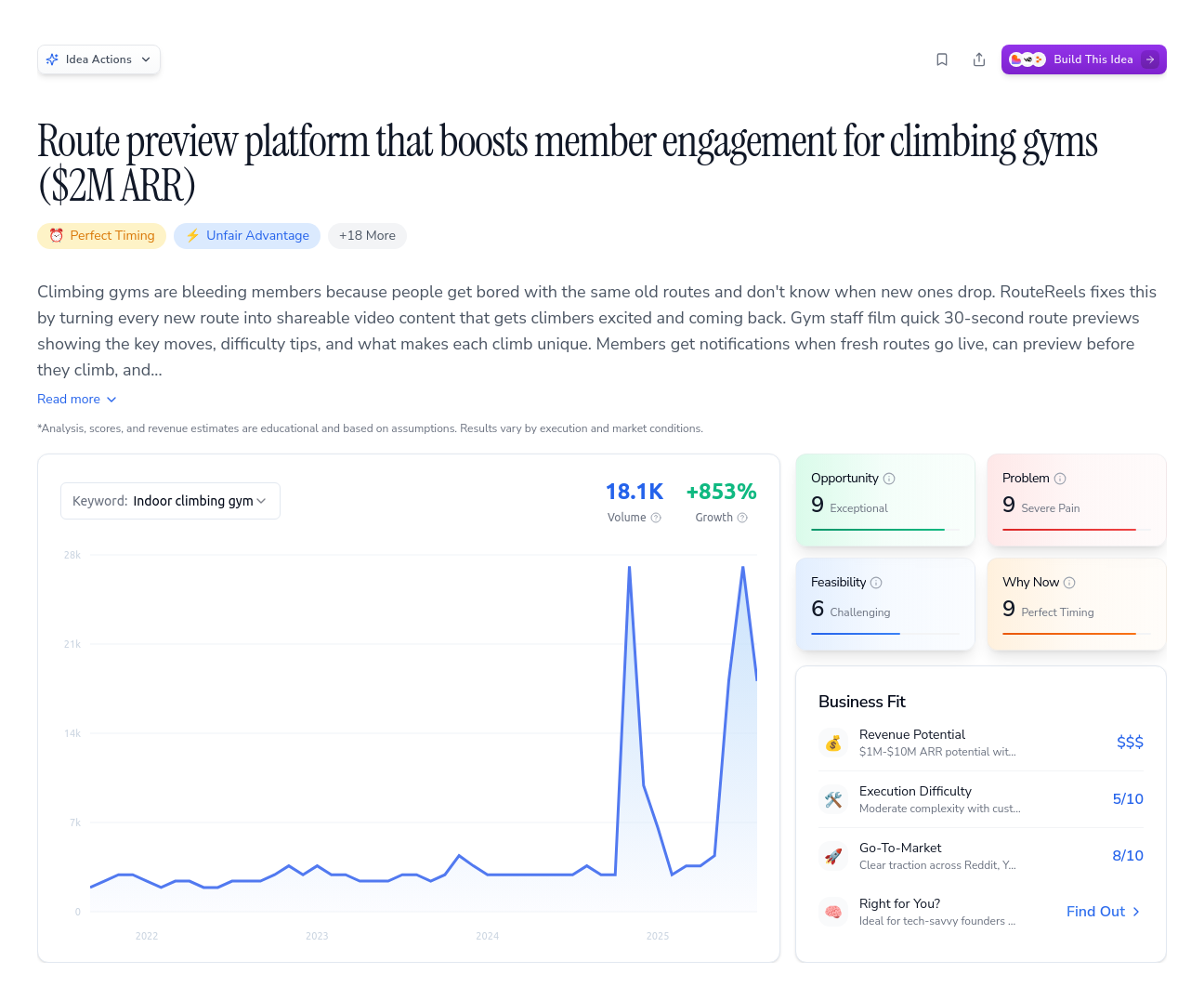Click the Why Now info icon
The image size is (1204, 1000).
pyautogui.click(x=1070, y=582)
